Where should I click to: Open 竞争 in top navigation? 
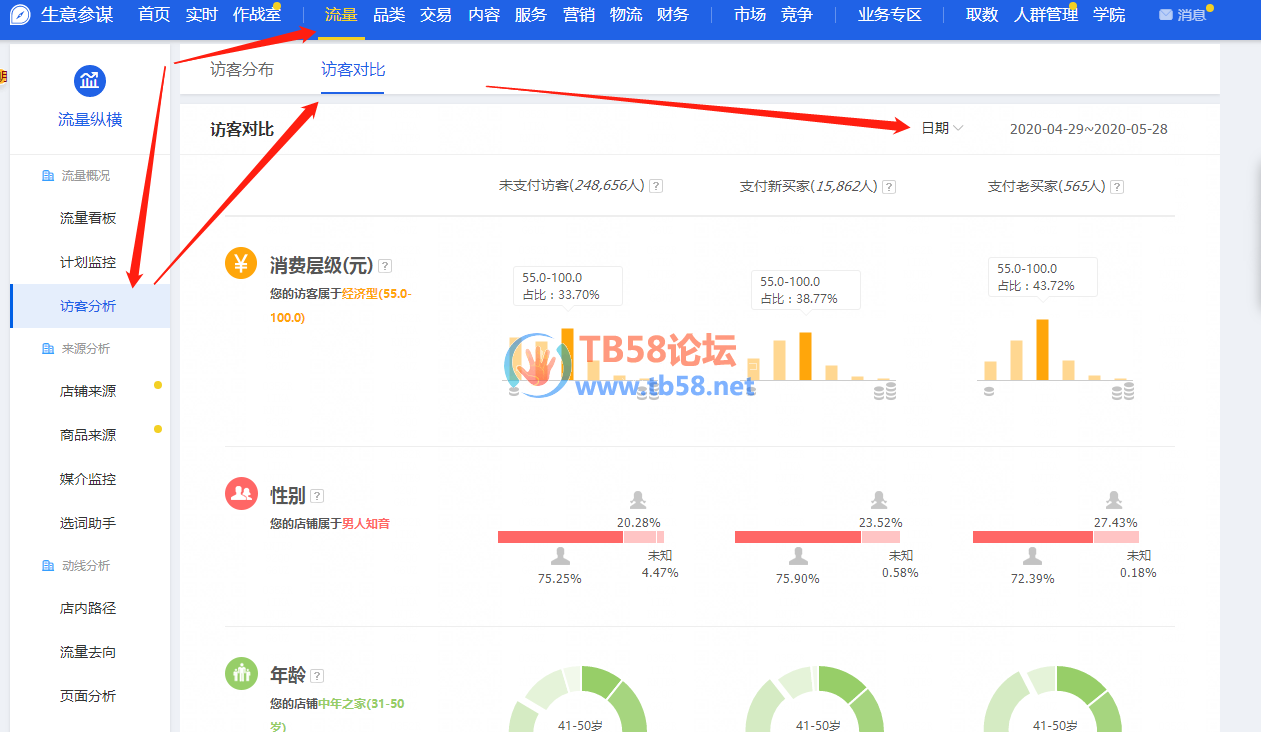tap(797, 15)
